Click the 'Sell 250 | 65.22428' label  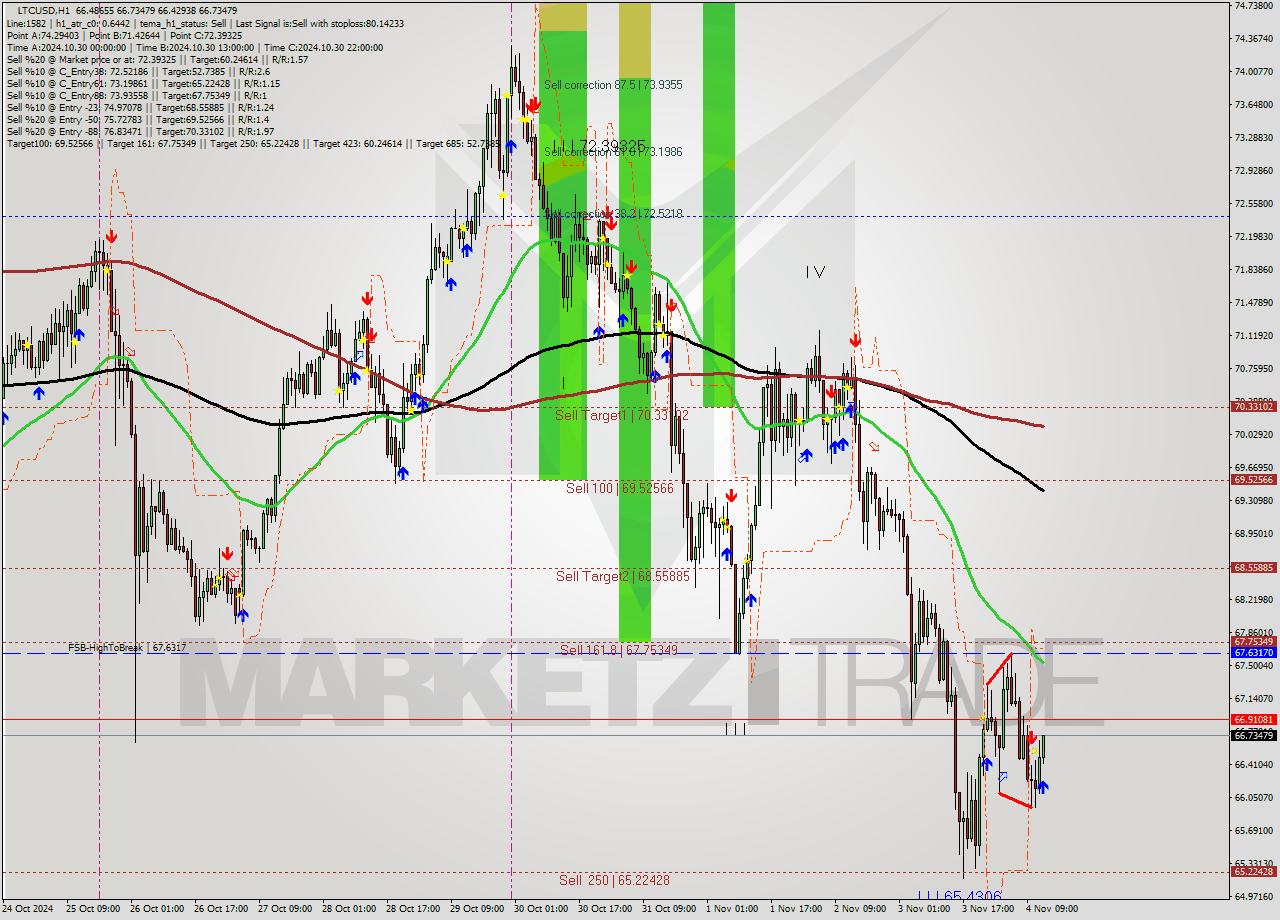[x=614, y=880]
